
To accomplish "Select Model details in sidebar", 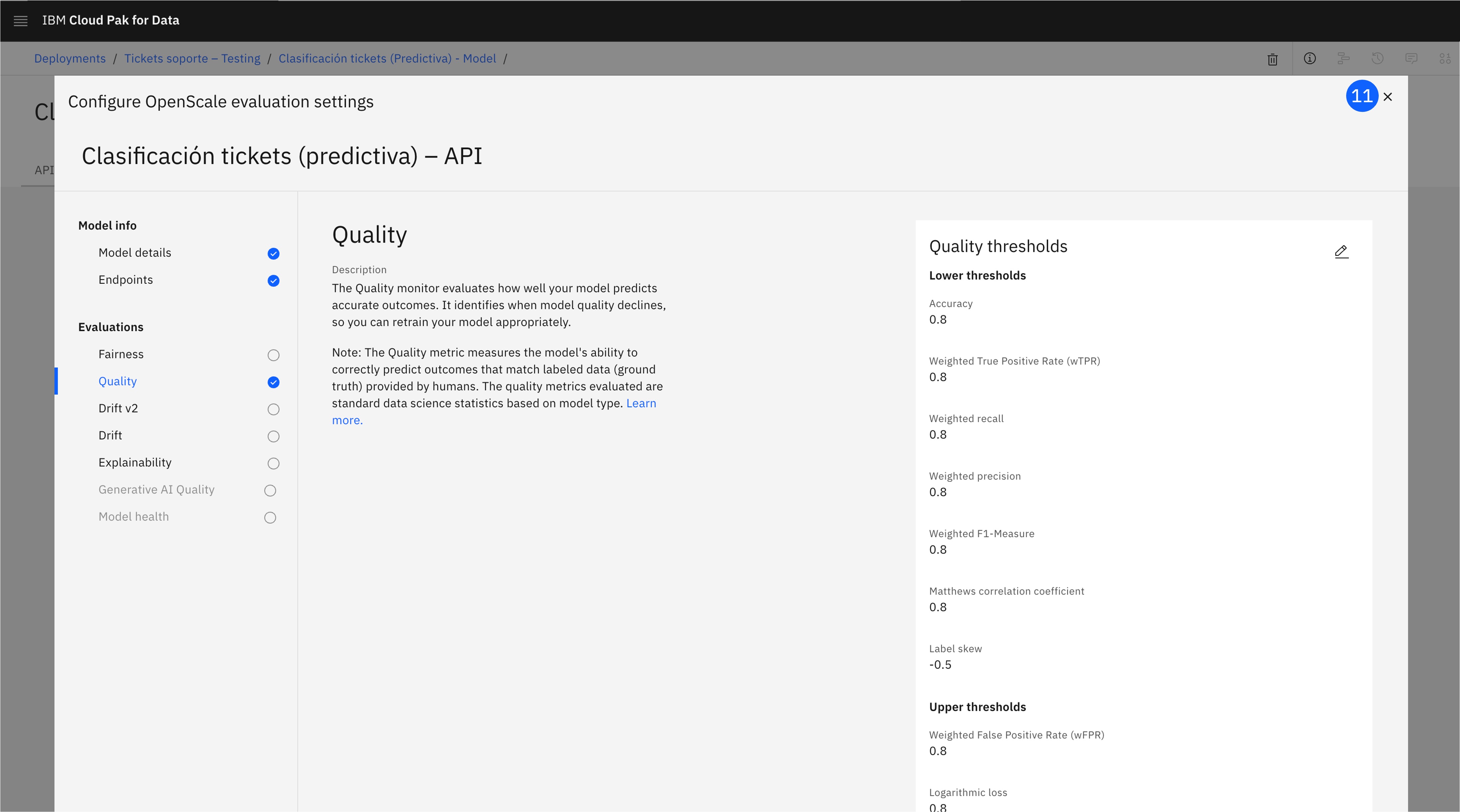I will [x=134, y=253].
